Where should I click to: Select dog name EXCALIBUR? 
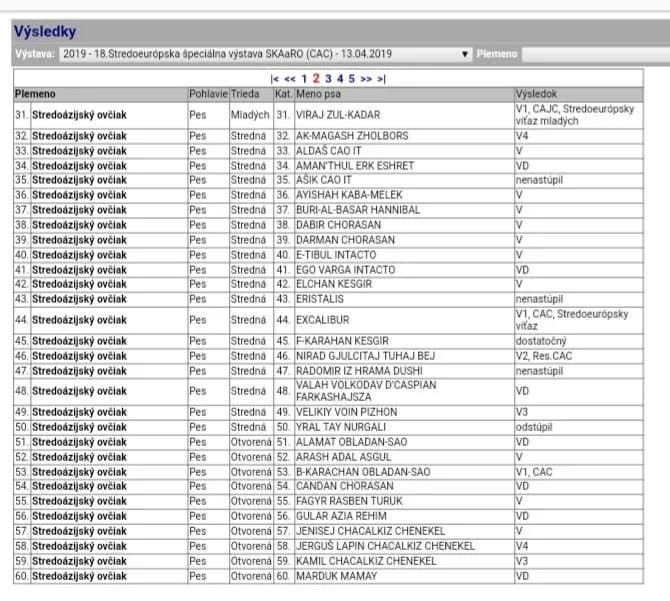coord(323,320)
